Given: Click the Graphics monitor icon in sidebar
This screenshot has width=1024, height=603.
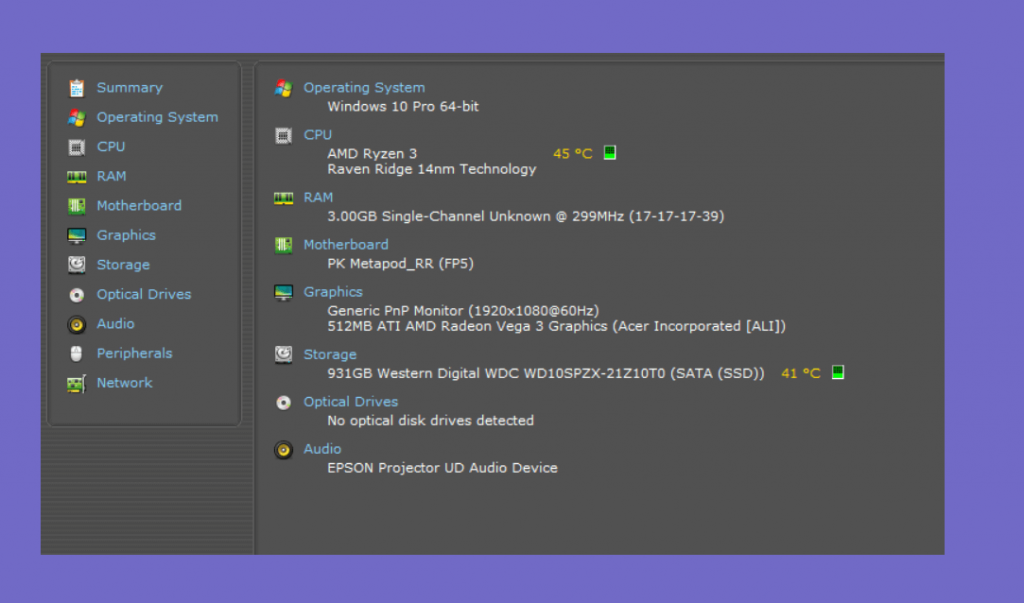Looking at the screenshot, I should (76, 235).
